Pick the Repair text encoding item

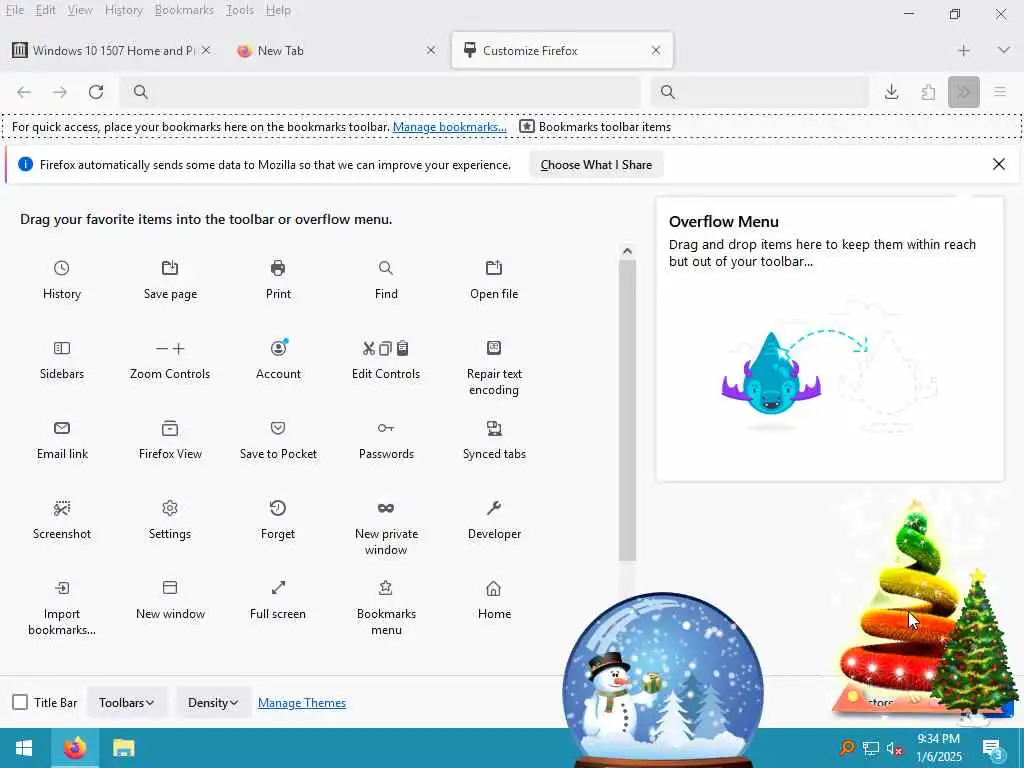point(494,368)
